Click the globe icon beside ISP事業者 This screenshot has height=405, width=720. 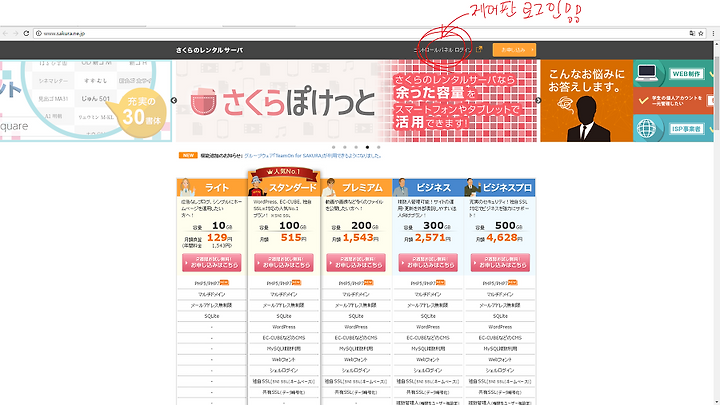[647, 129]
